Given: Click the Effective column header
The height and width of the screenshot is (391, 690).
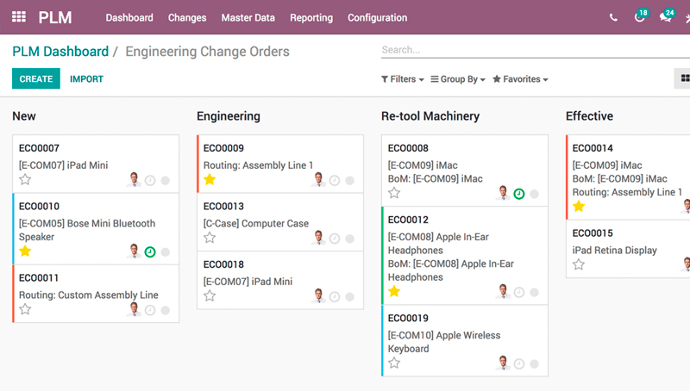Looking at the screenshot, I should tap(589, 116).
